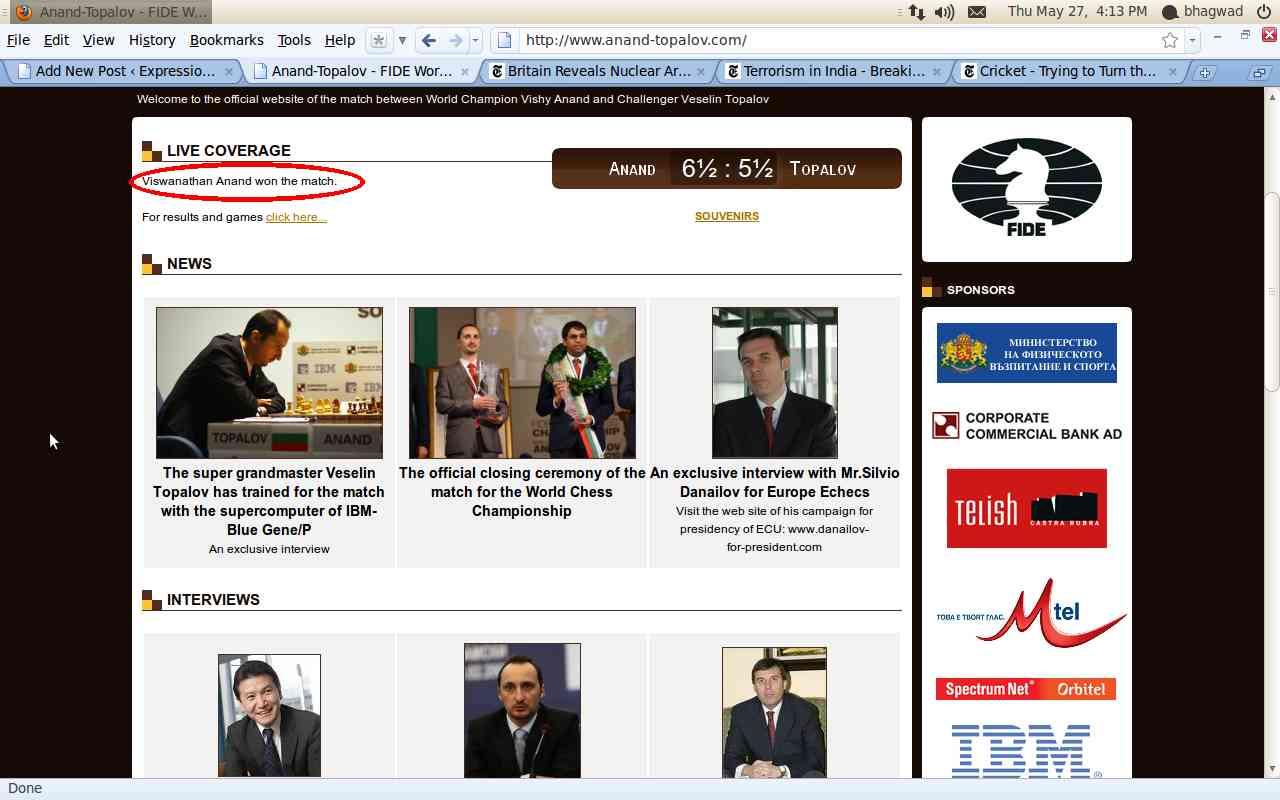Click the list all tabs button
This screenshot has width=1280, height=800.
[x=1260, y=72]
